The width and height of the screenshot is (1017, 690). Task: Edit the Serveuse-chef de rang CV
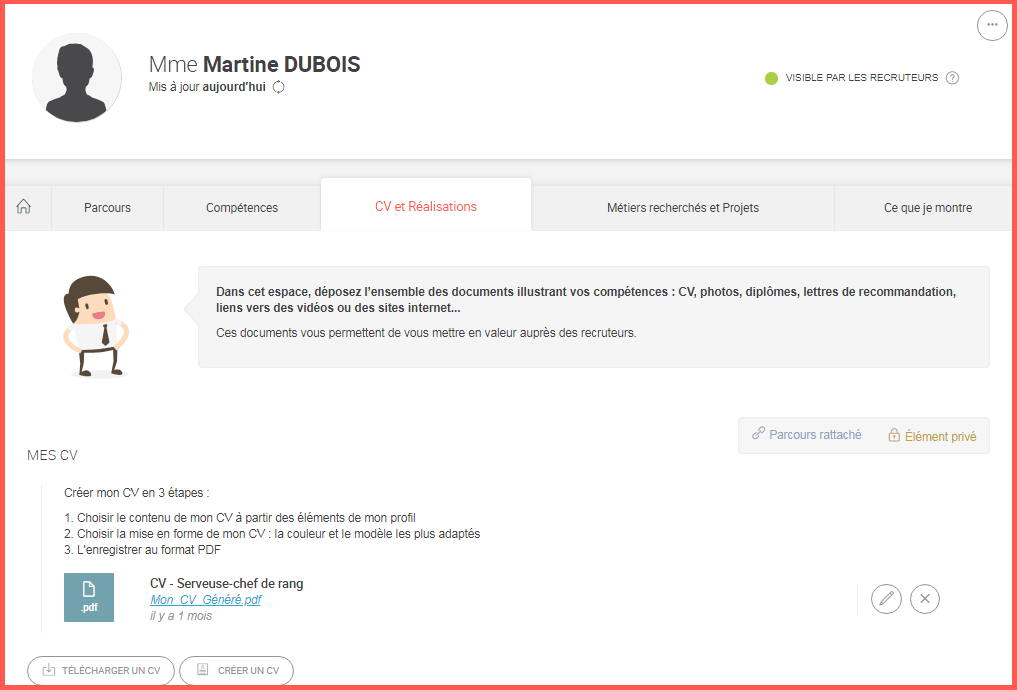pyautogui.click(x=886, y=599)
